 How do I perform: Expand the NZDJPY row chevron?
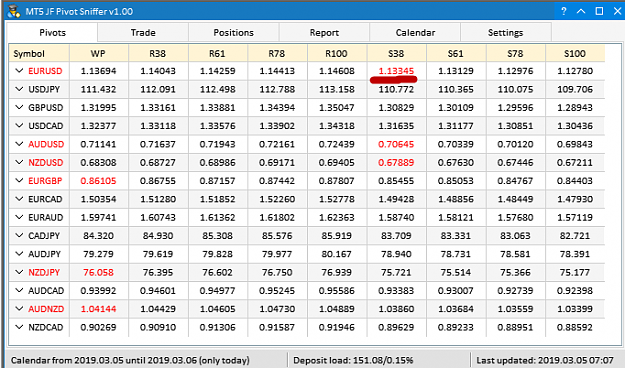tap(19, 273)
